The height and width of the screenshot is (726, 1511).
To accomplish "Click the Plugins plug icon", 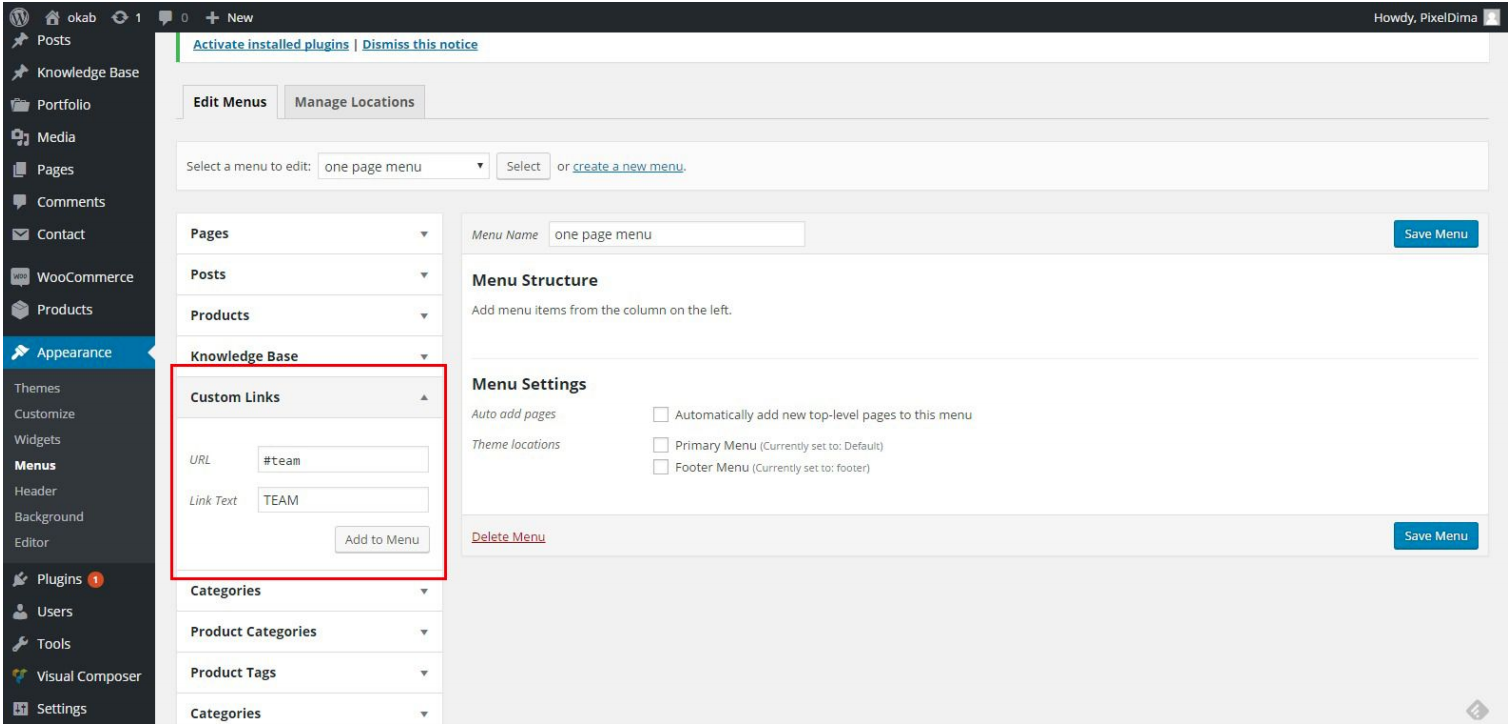I will click(x=22, y=579).
